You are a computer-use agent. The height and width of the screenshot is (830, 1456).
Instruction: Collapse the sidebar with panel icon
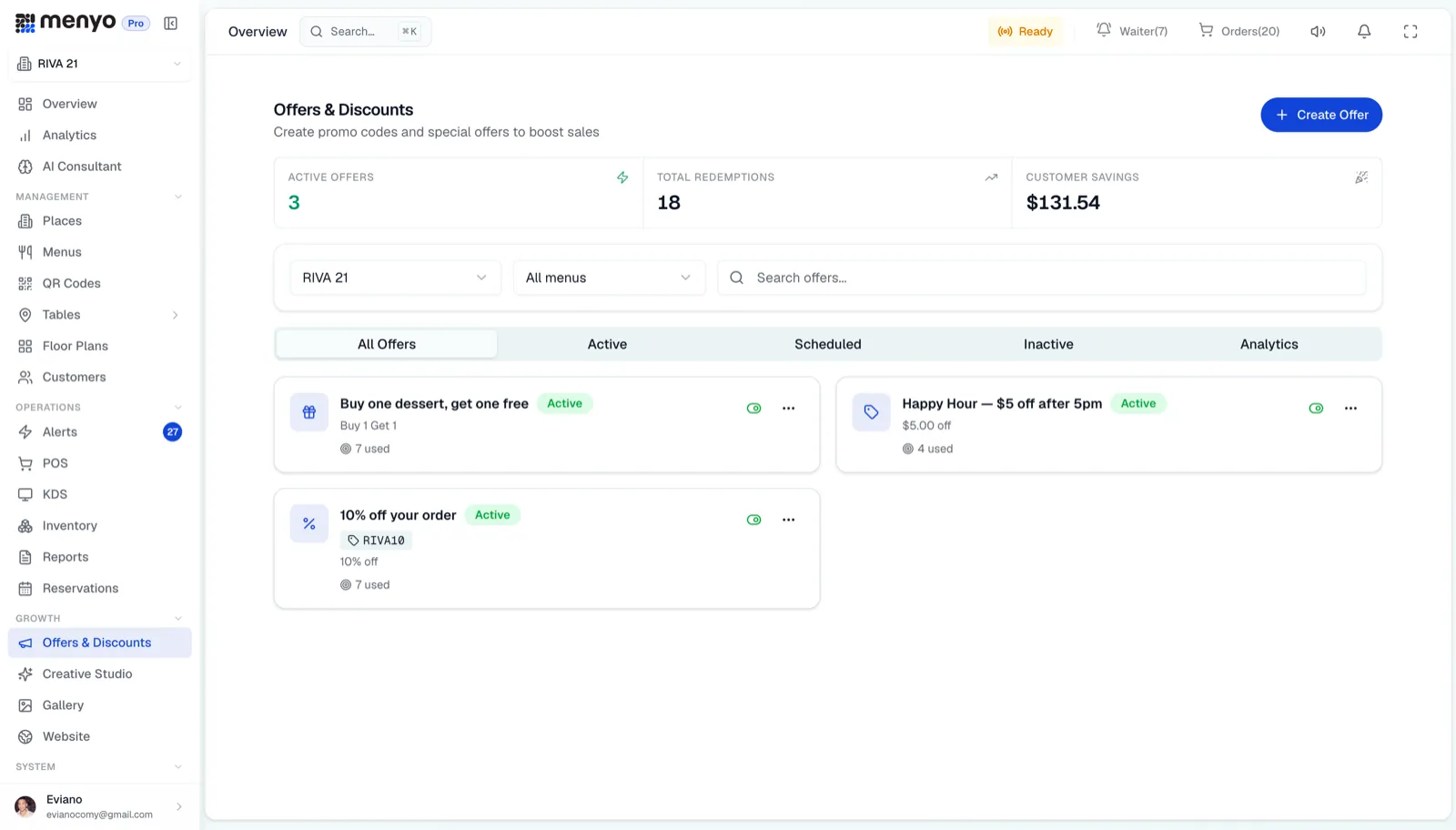point(170,24)
